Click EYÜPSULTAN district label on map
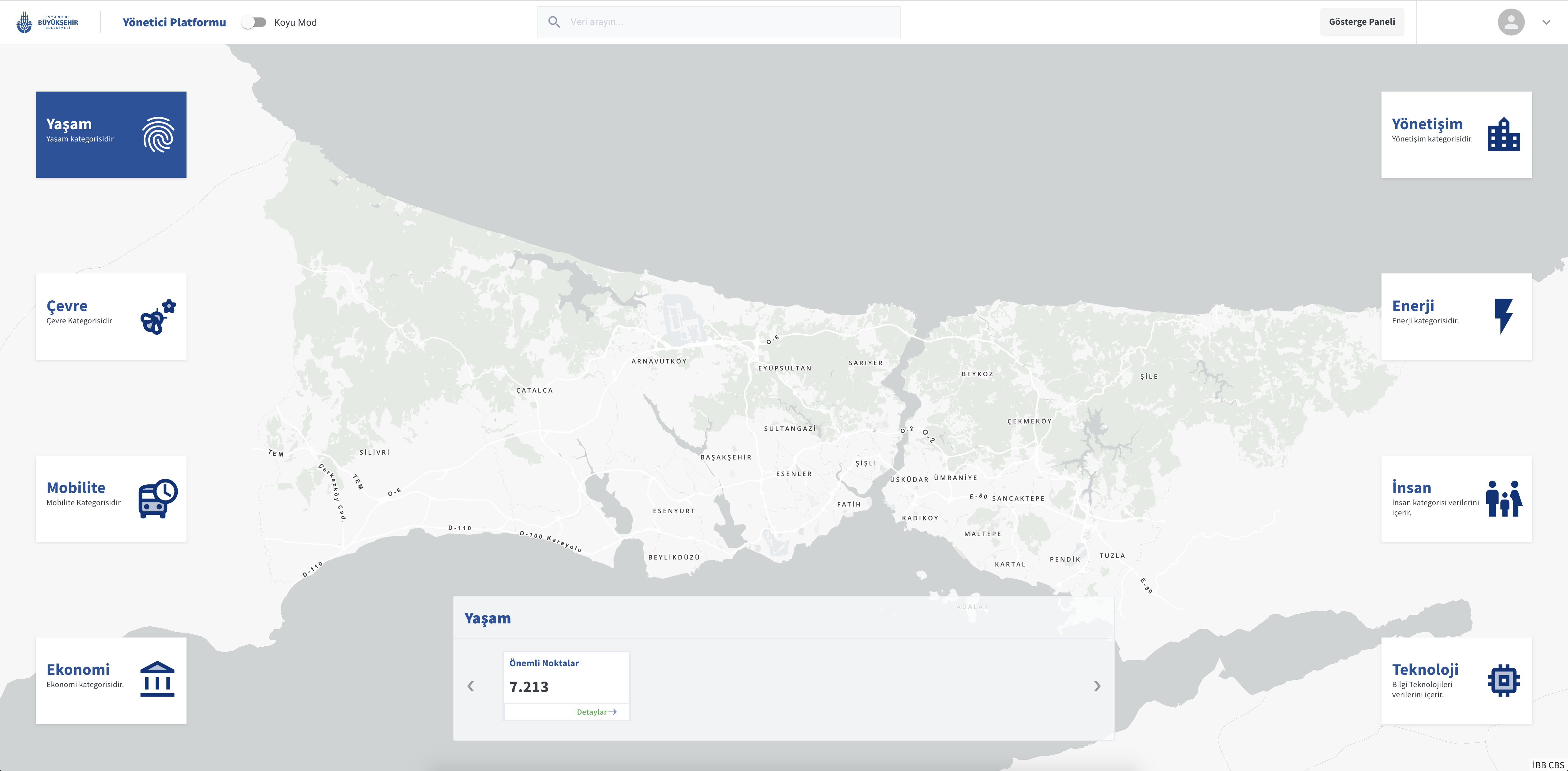 point(785,368)
